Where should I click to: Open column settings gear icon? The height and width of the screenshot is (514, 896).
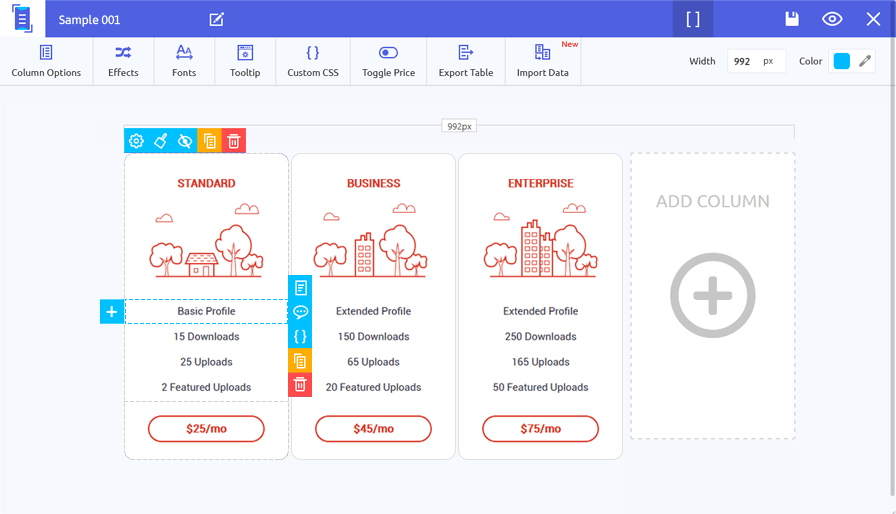click(x=136, y=141)
